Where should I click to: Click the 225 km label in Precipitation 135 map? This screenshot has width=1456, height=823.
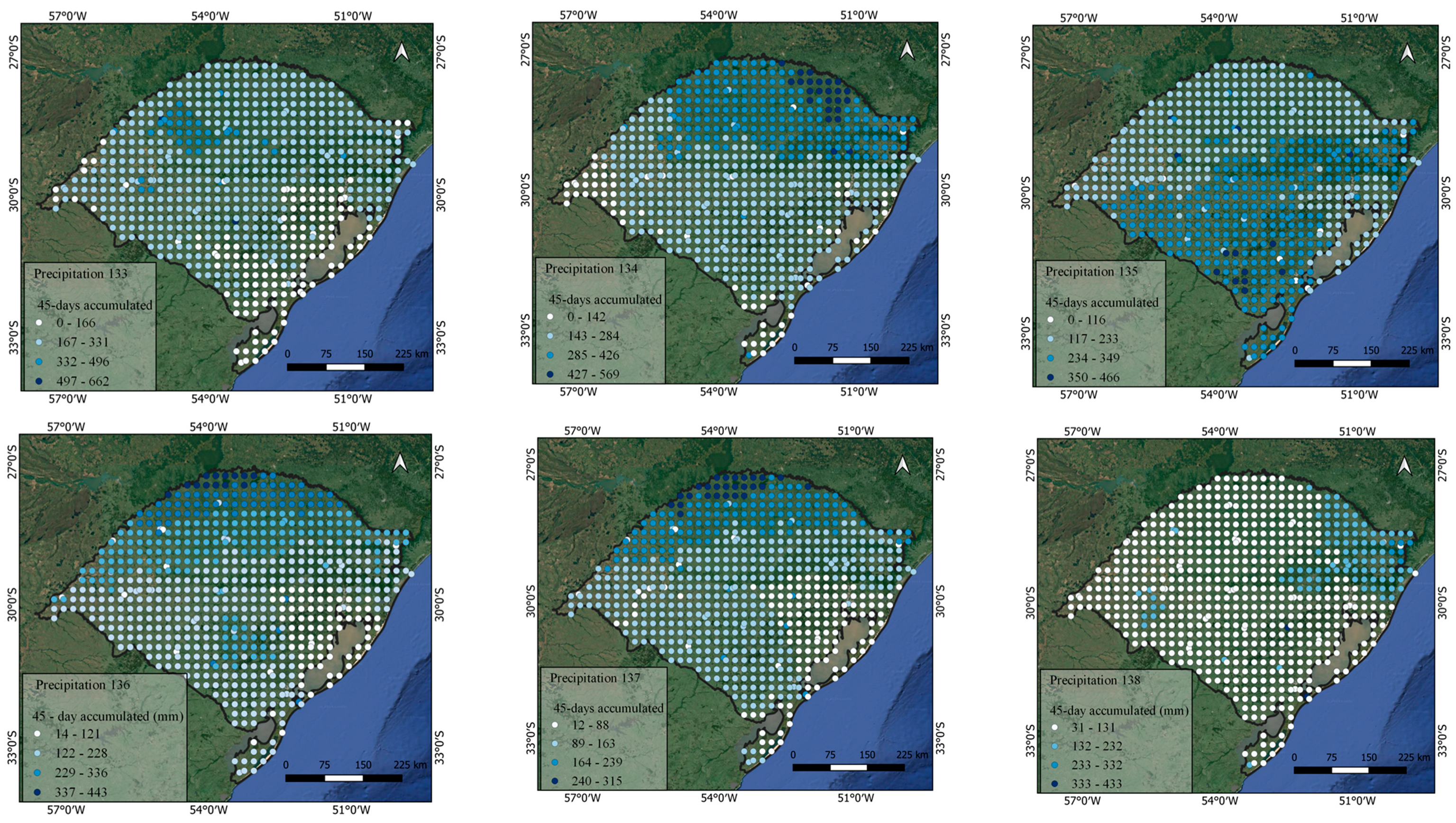[1417, 350]
